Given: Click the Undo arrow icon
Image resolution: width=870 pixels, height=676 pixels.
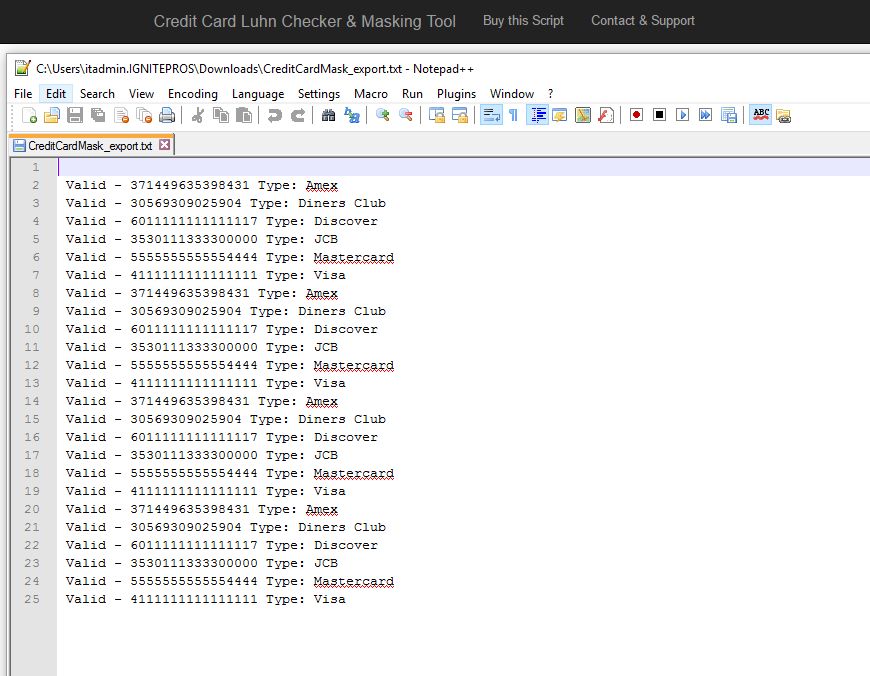Looking at the screenshot, I should click(x=274, y=115).
